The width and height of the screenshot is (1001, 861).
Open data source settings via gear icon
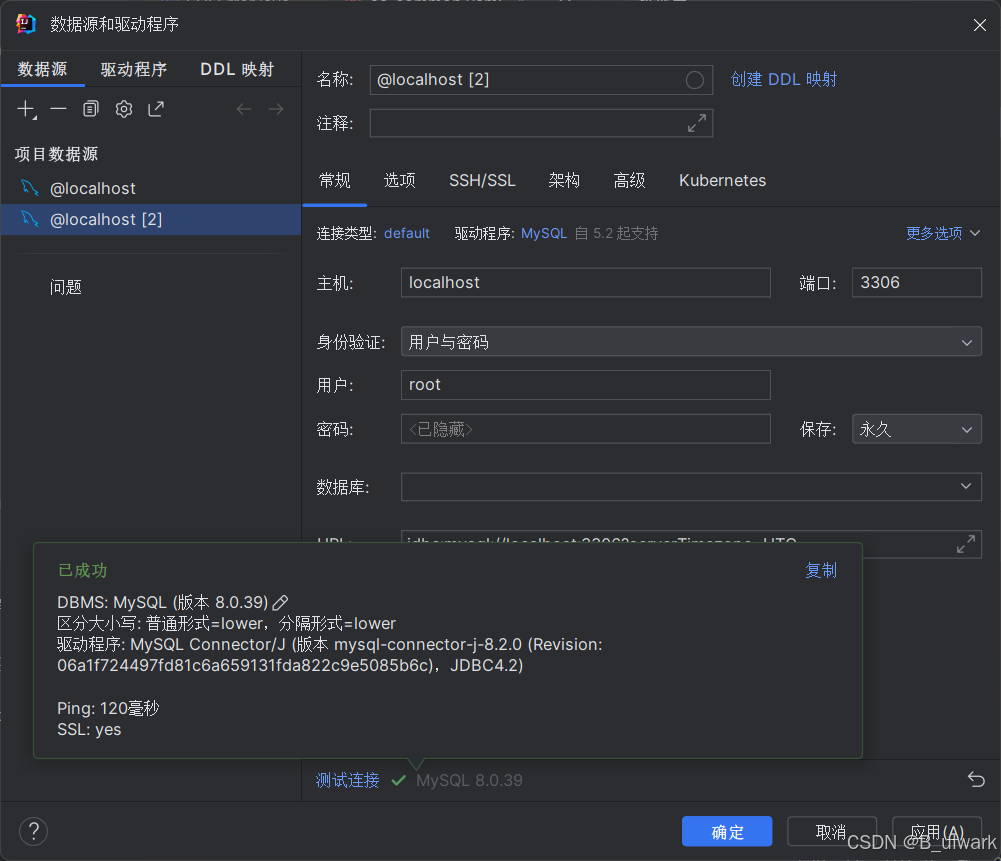pyautogui.click(x=123, y=109)
